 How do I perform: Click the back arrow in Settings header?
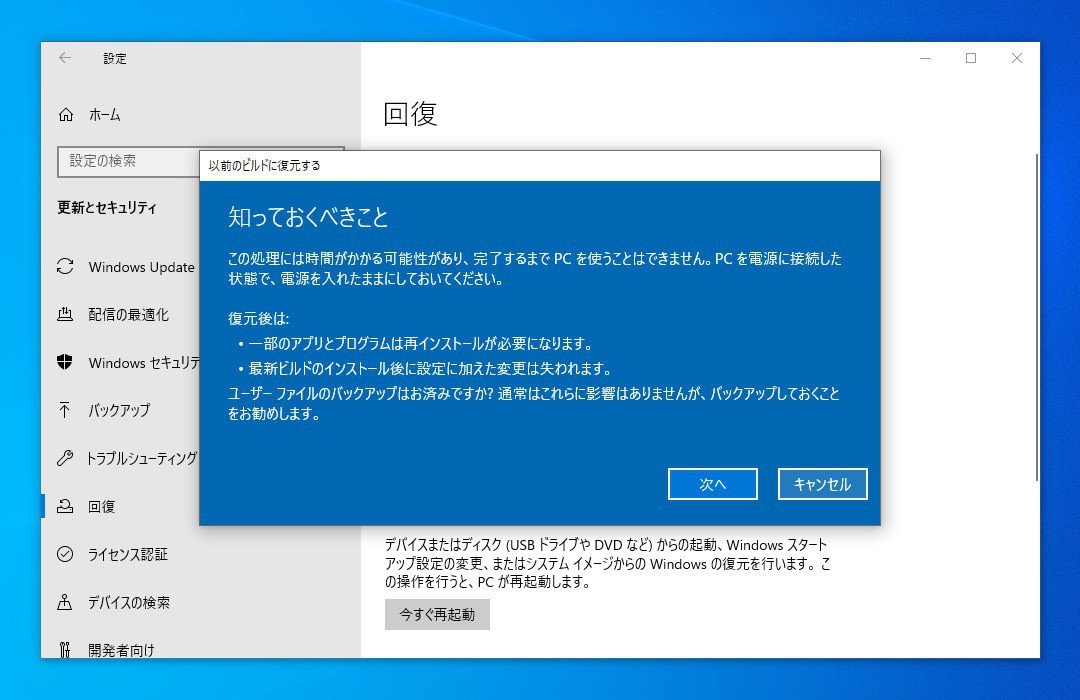[65, 58]
